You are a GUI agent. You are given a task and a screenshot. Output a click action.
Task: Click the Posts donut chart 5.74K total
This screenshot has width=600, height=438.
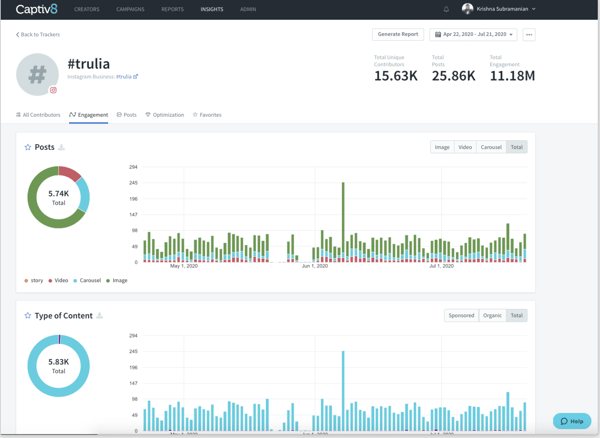[59, 197]
